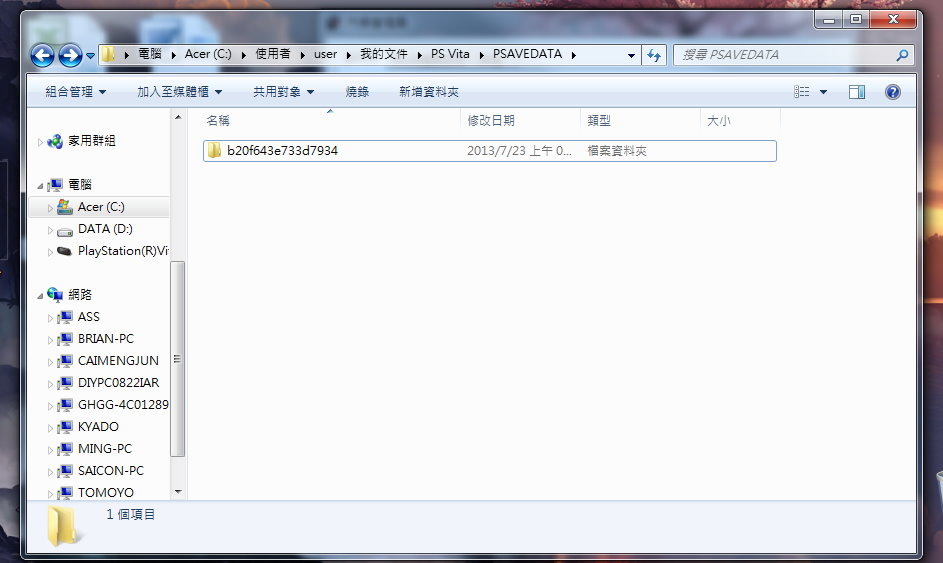Screen dimensions: 943x563
Task: Expand the 家用群組 tree node
Action: pos(40,142)
